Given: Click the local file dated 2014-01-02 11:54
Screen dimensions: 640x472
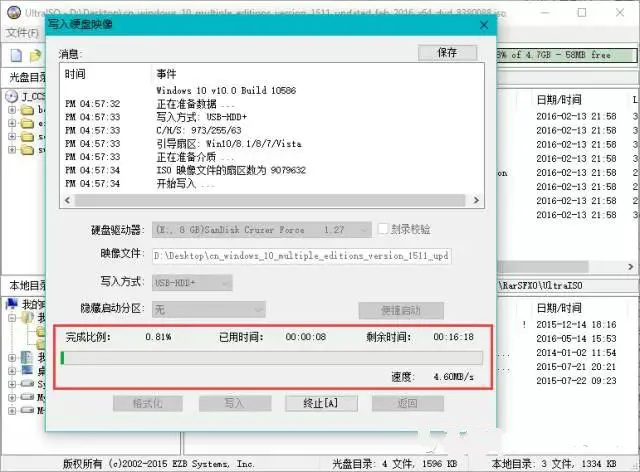Looking at the screenshot, I should 576,353.
